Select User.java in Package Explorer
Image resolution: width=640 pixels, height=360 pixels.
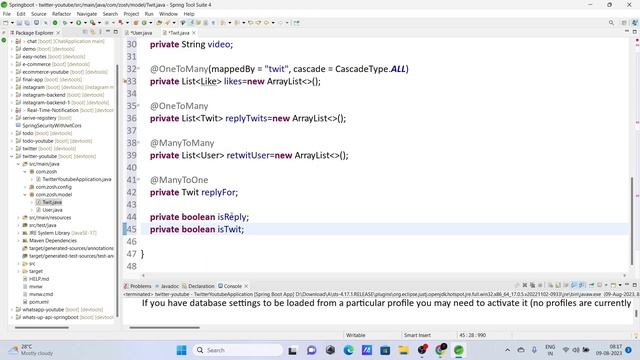(49, 210)
